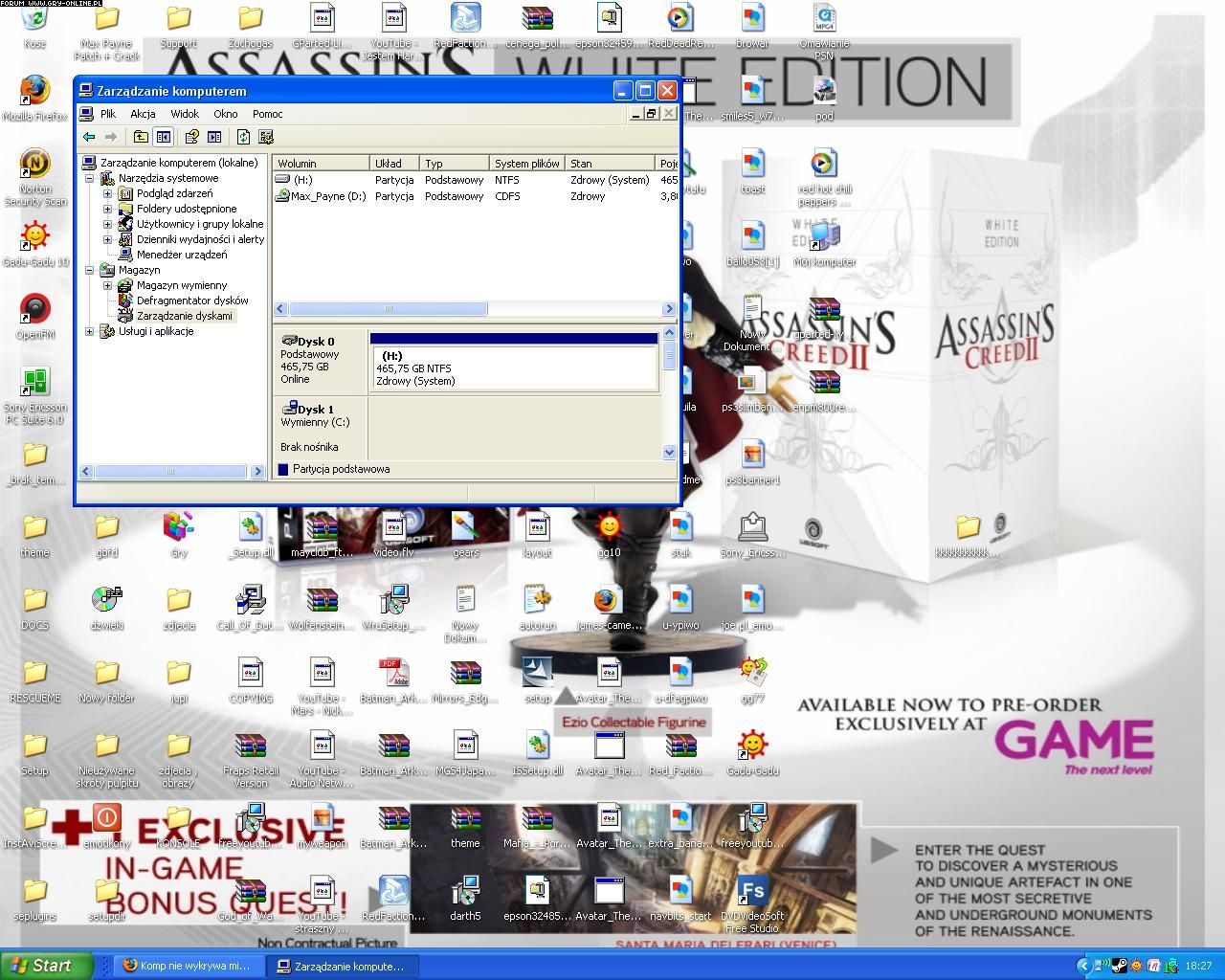Click the Start button
The height and width of the screenshot is (980, 1225).
tap(43, 966)
